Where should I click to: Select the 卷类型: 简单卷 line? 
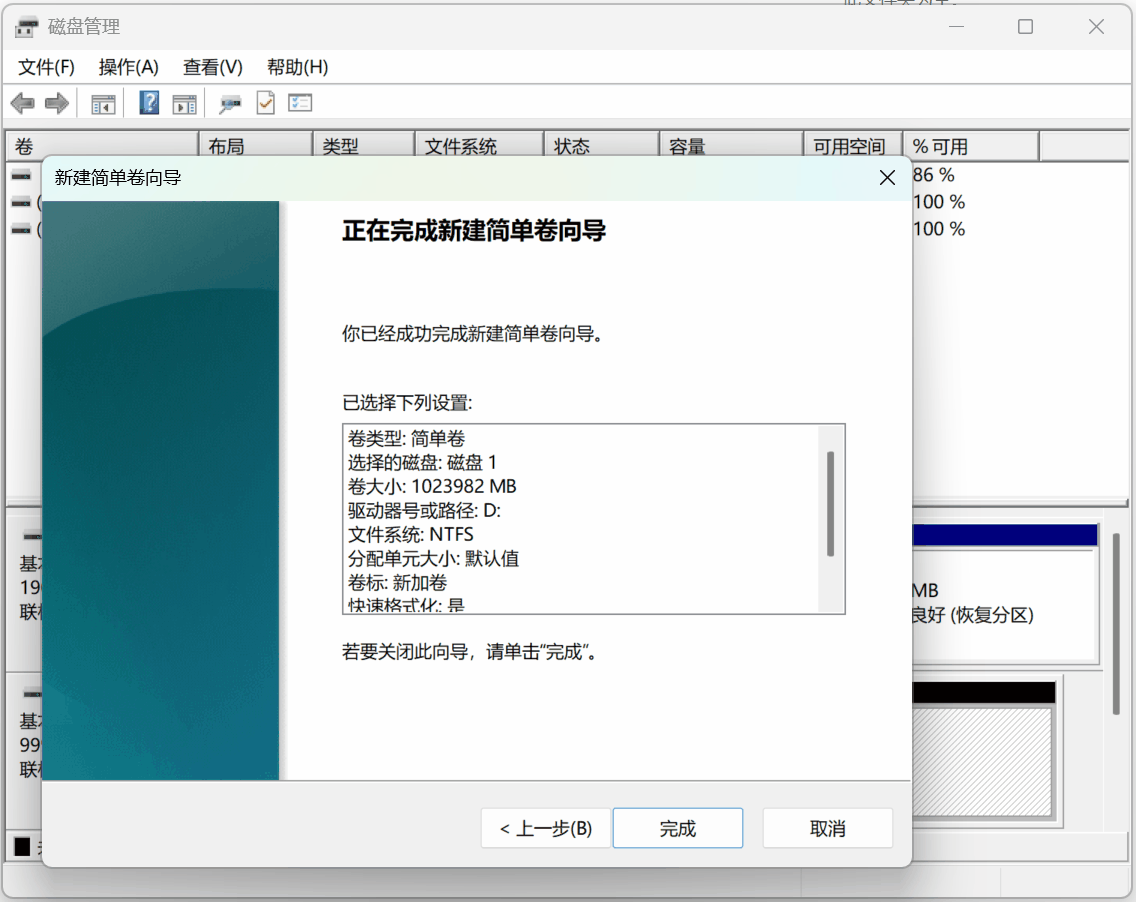[x=406, y=438]
